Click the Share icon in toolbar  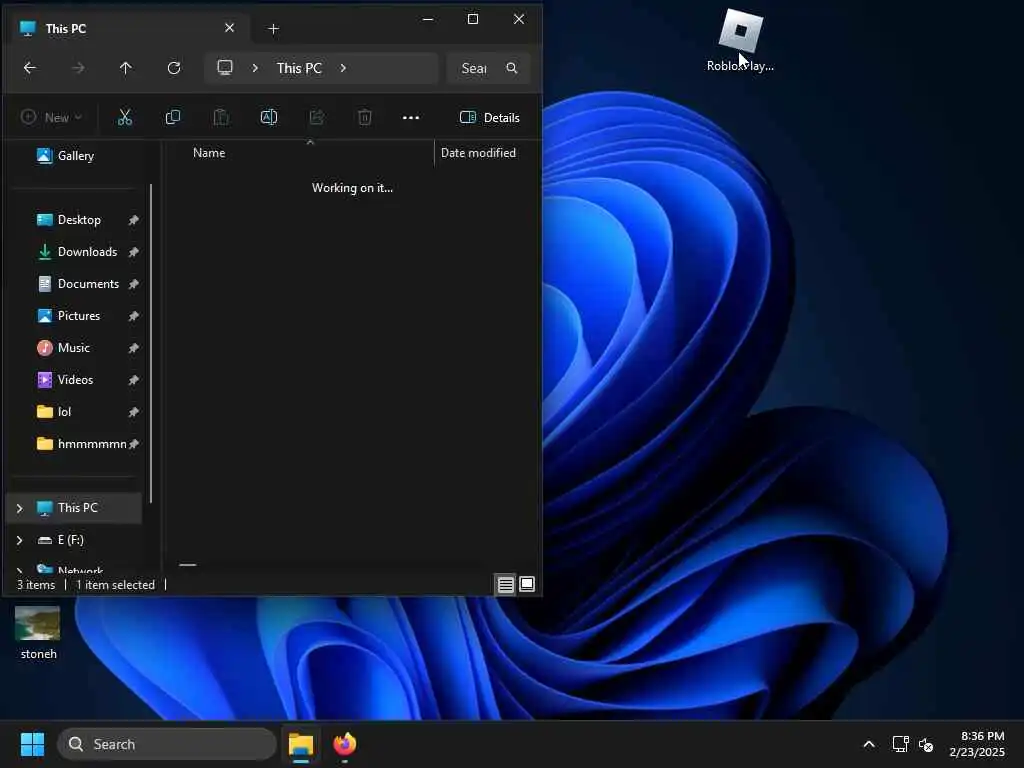click(x=317, y=118)
